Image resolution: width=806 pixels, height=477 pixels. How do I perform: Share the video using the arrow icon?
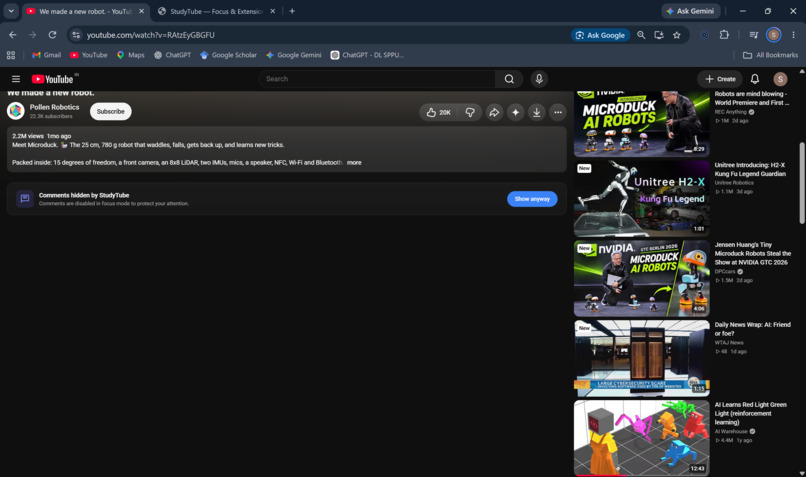tap(494, 112)
